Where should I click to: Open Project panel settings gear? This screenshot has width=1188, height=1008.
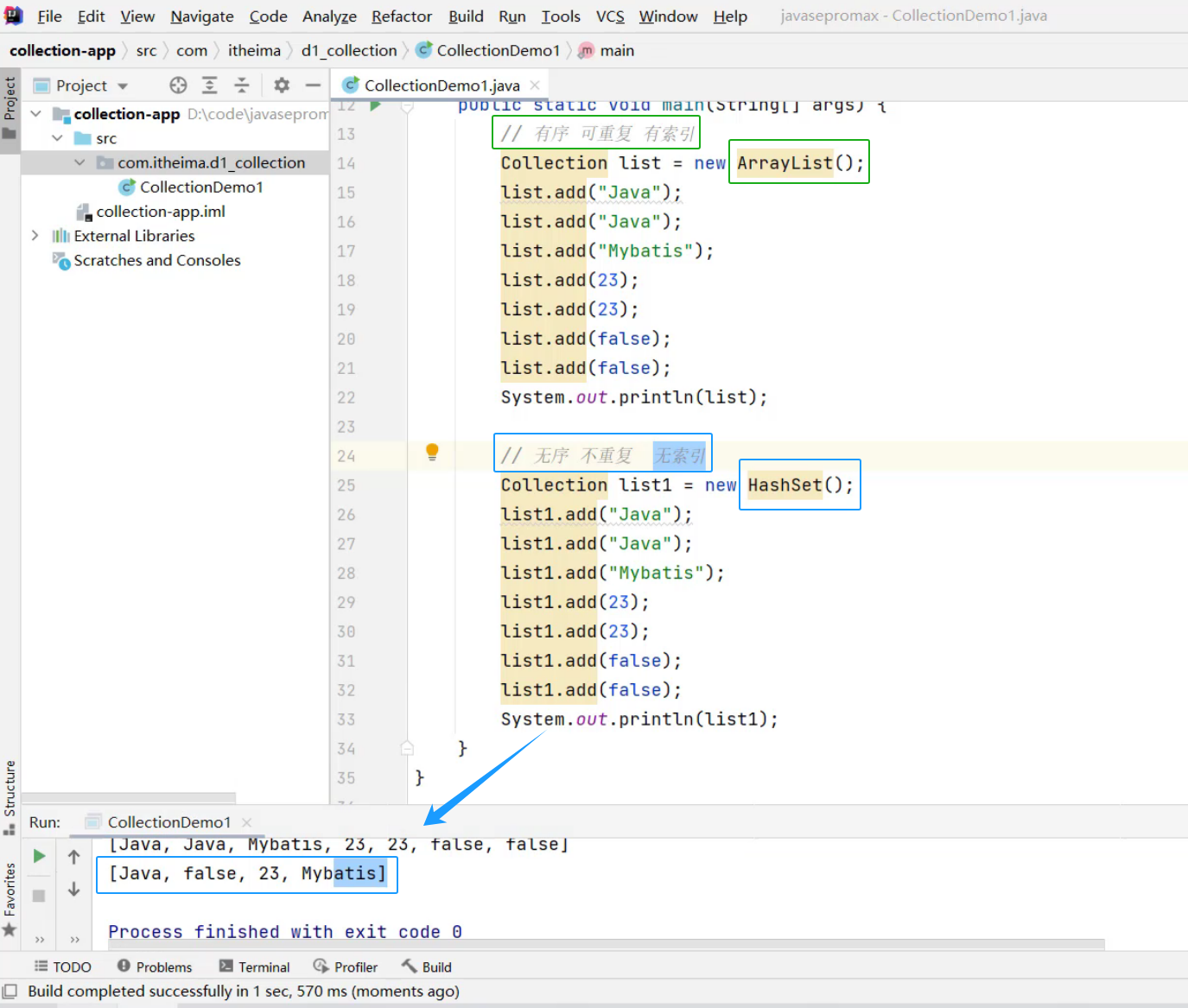282,85
